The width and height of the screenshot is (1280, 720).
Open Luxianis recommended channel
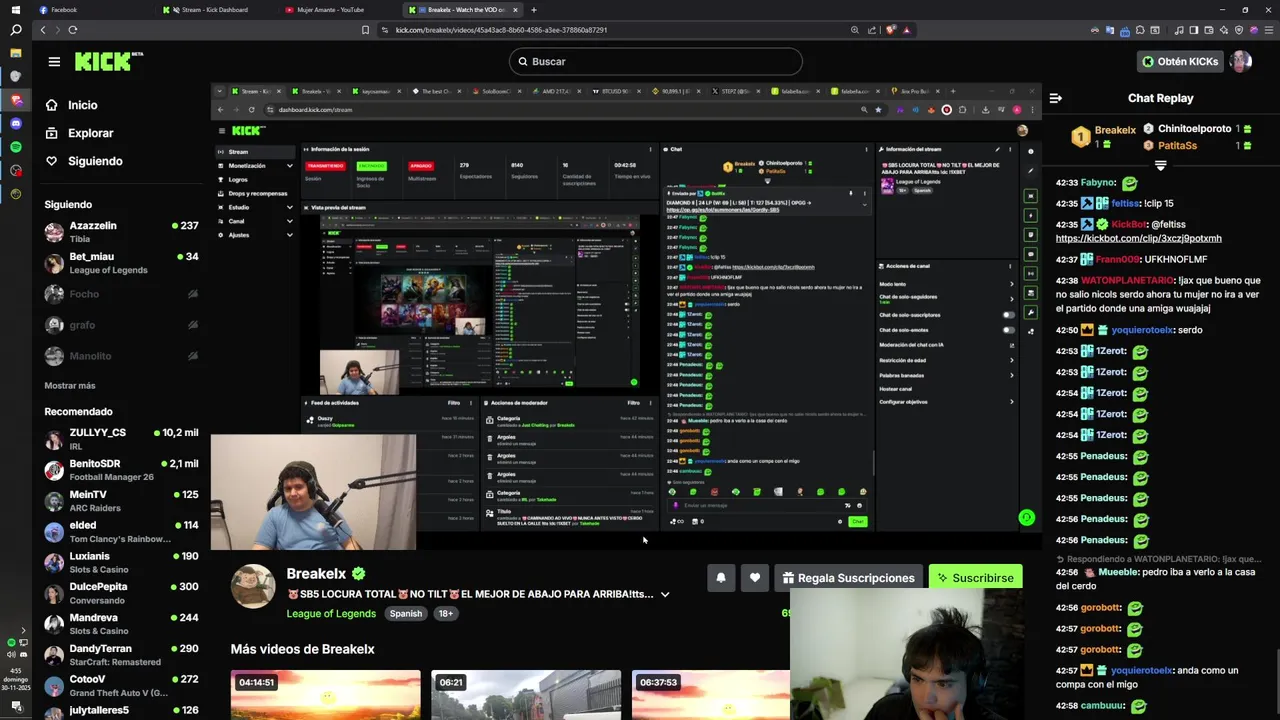click(x=122, y=562)
